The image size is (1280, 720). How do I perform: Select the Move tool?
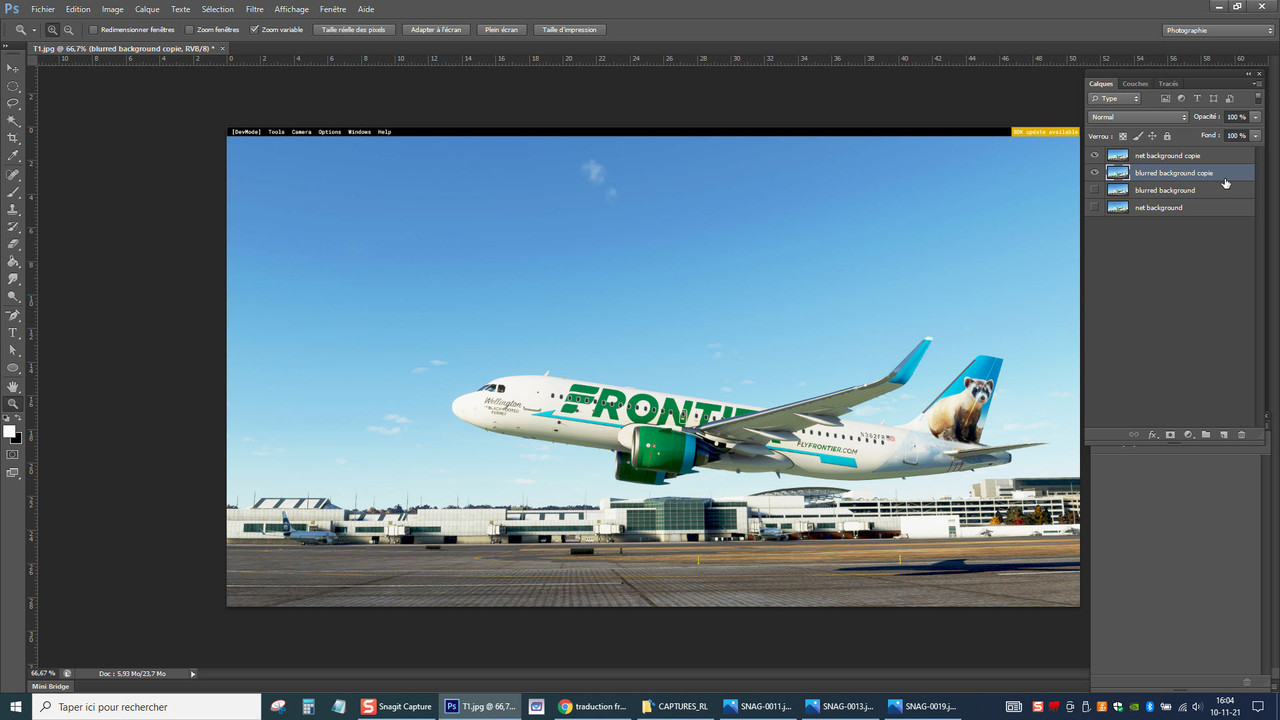(x=13, y=68)
